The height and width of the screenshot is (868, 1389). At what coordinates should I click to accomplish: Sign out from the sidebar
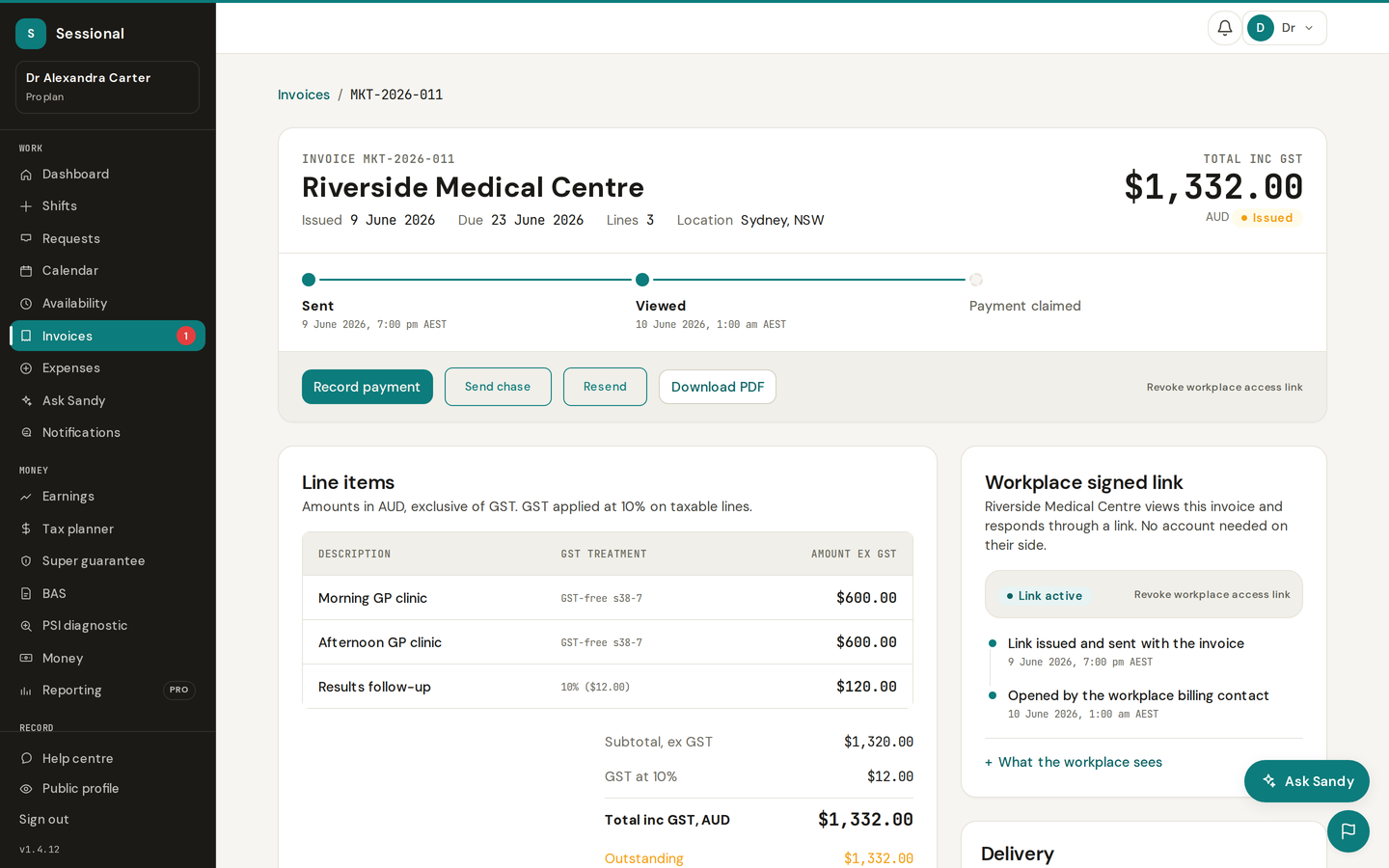click(x=44, y=820)
